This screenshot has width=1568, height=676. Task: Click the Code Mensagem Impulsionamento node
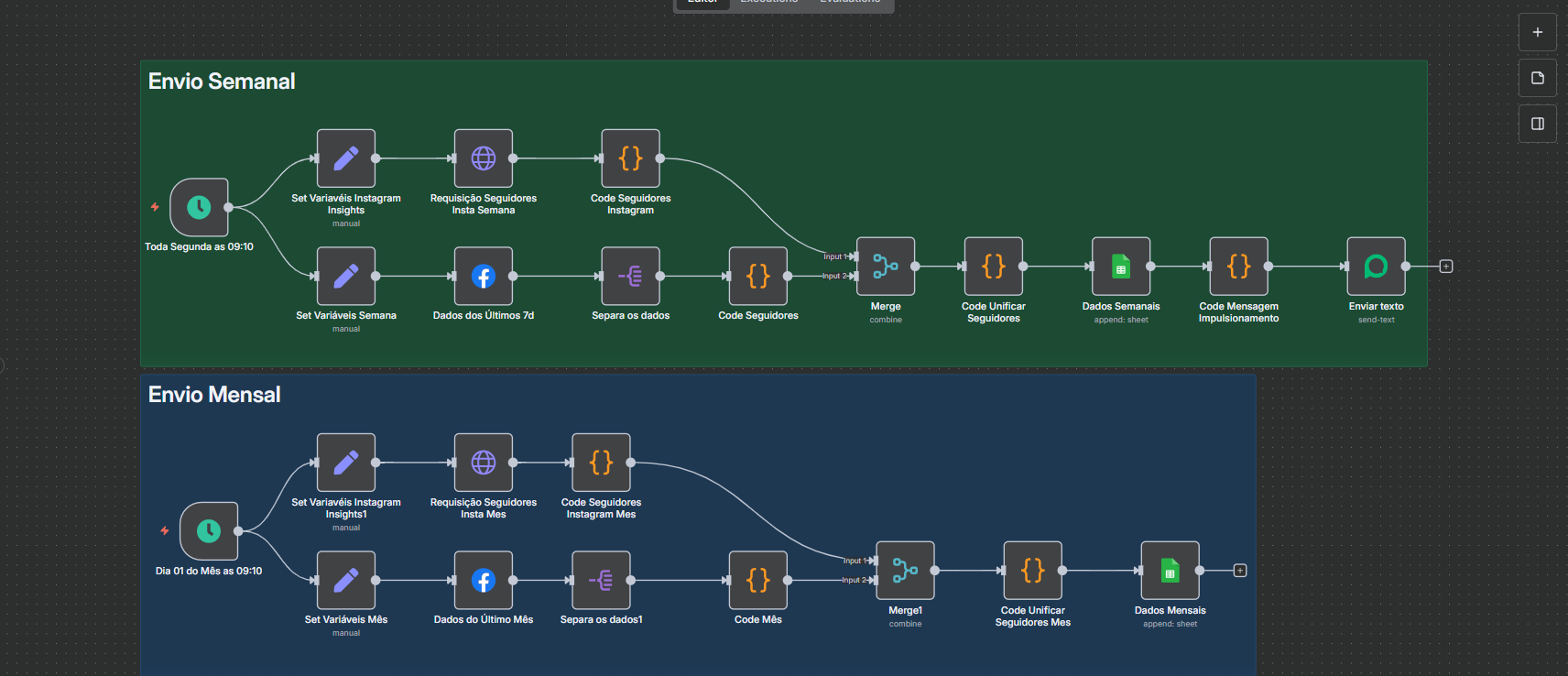point(1238,267)
